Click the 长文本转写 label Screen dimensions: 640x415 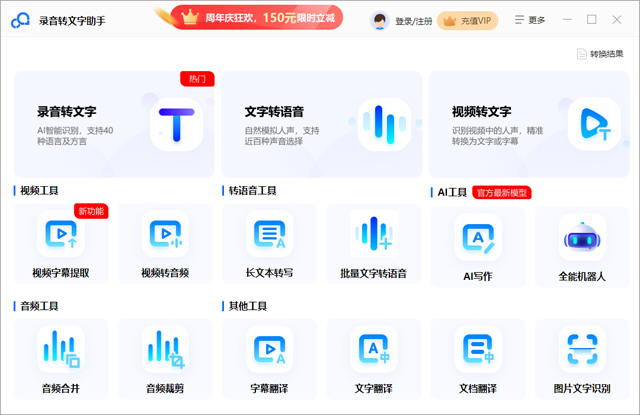[269, 273]
